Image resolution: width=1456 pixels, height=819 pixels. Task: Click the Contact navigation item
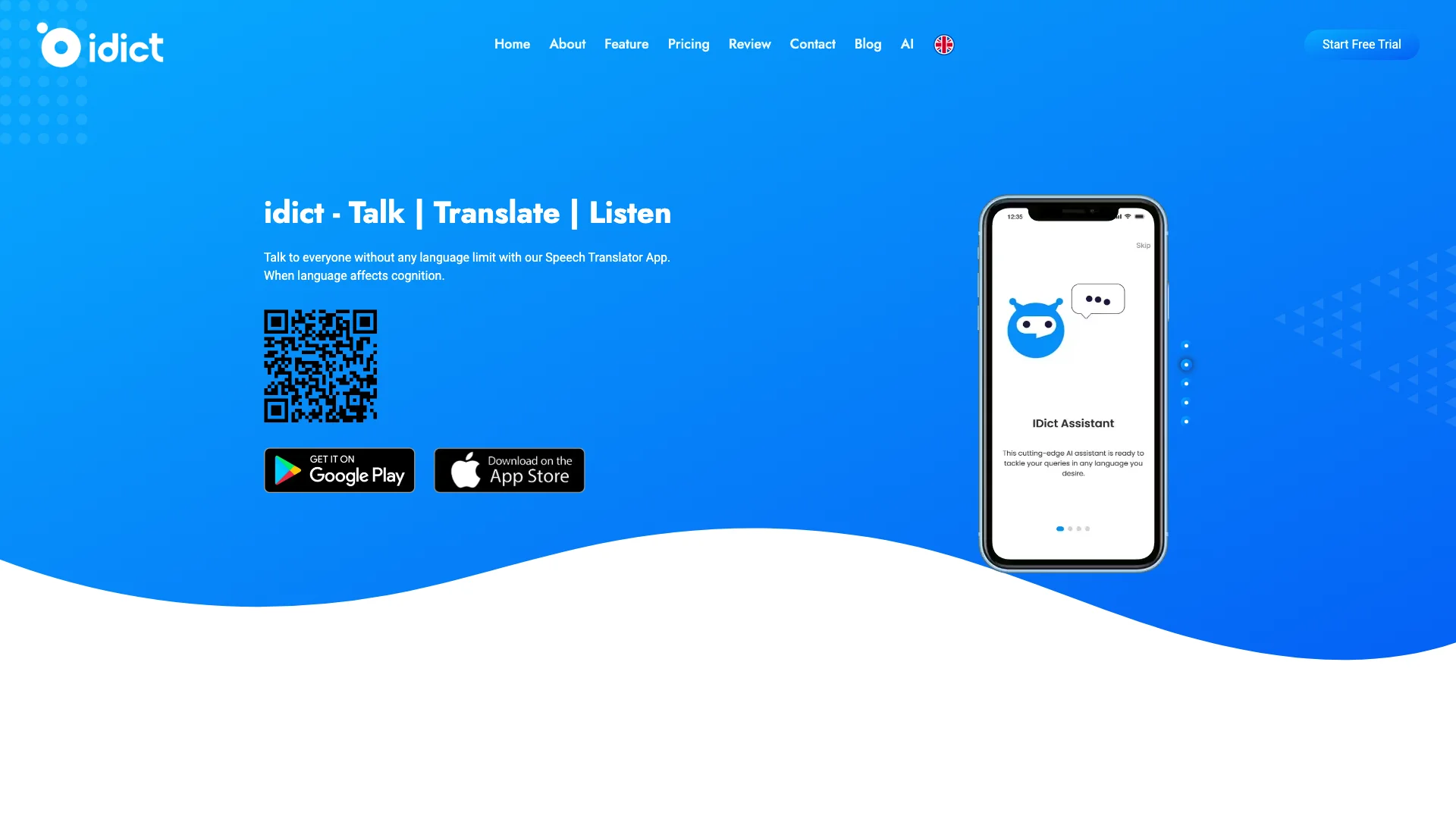click(813, 44)
